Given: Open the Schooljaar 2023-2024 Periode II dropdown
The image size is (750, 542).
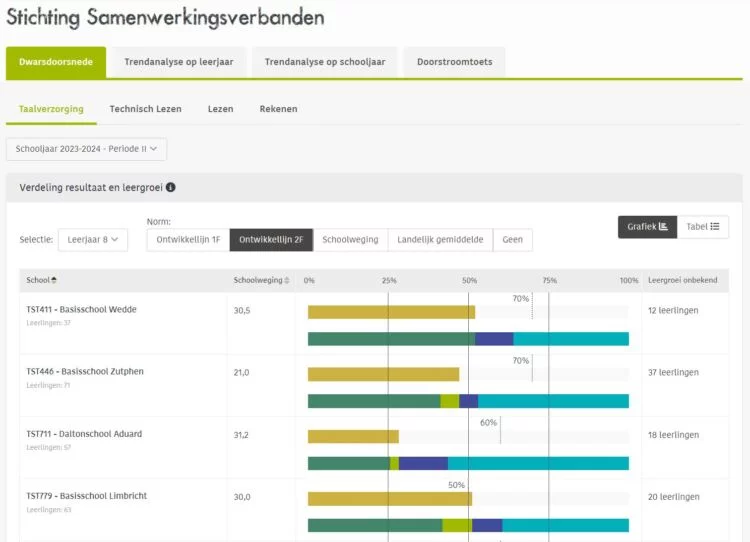Looking at the screenshot, I should 86,149.
